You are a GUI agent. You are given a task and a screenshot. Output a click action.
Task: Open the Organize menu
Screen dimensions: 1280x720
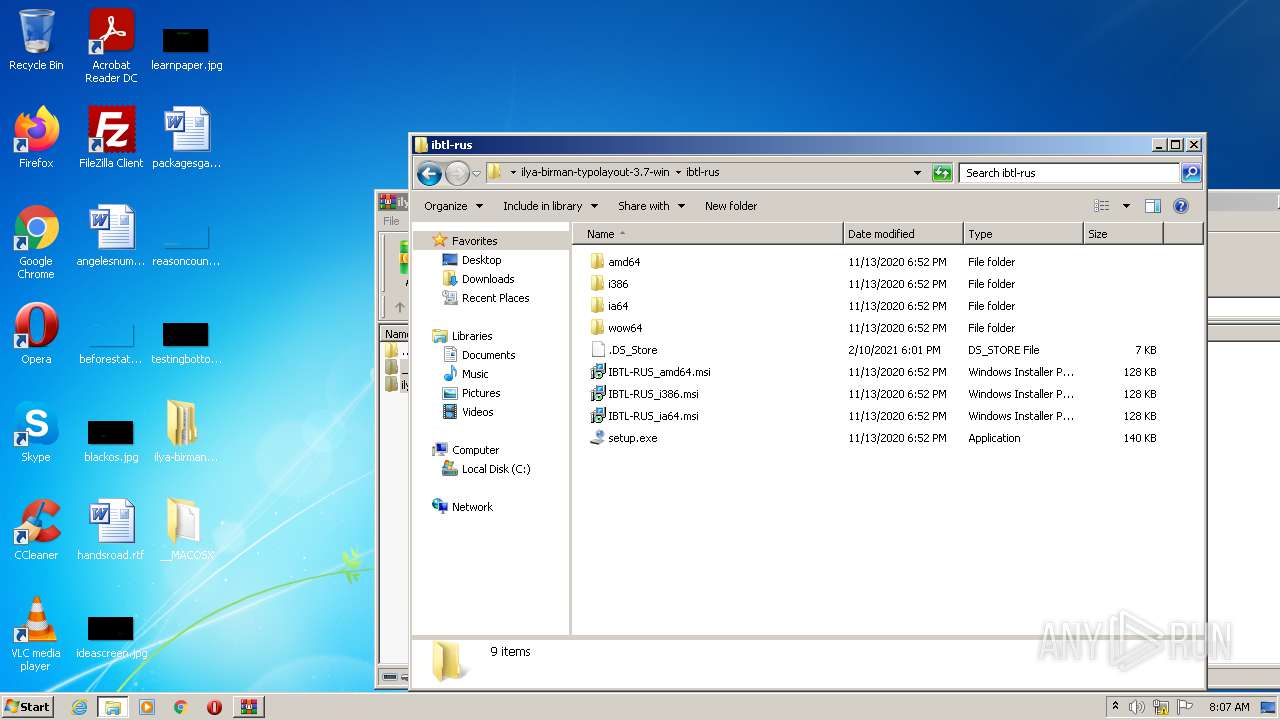tap(453, 206)
